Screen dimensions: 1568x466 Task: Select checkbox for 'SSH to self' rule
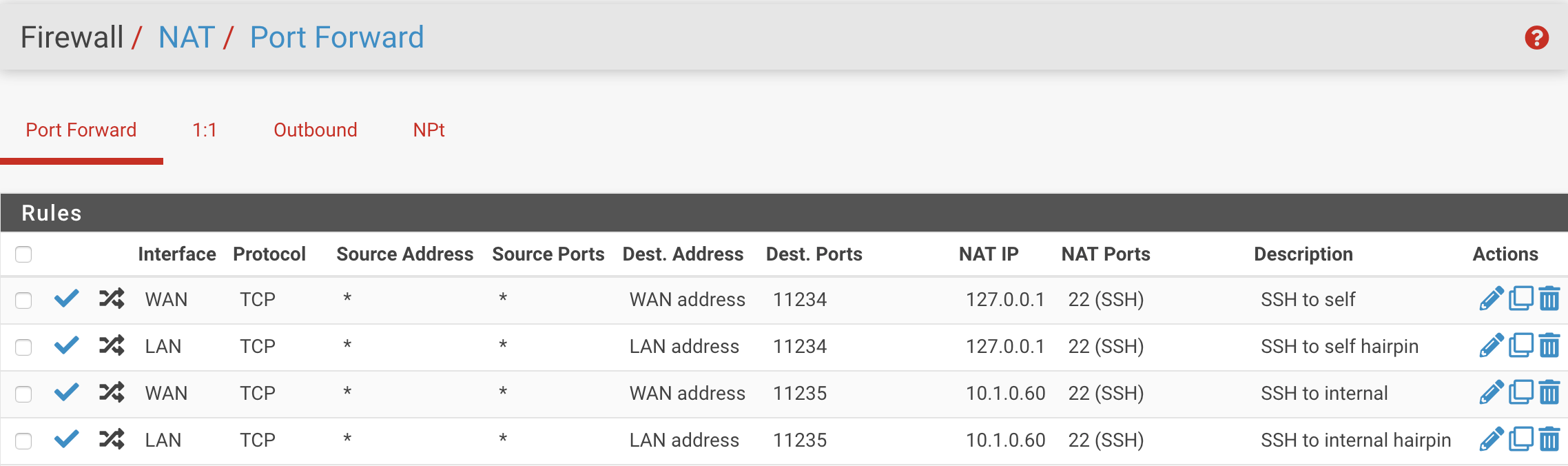point(23,300)
